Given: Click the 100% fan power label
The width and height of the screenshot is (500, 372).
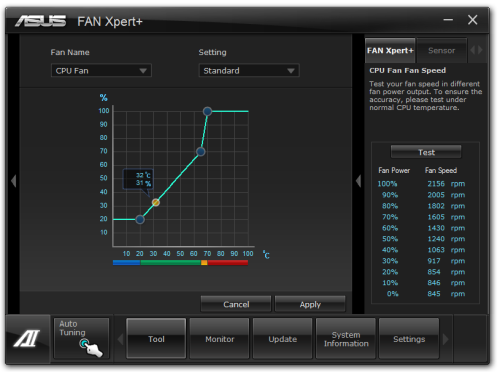Looking at the screenshot, I should tap(387, 184).
